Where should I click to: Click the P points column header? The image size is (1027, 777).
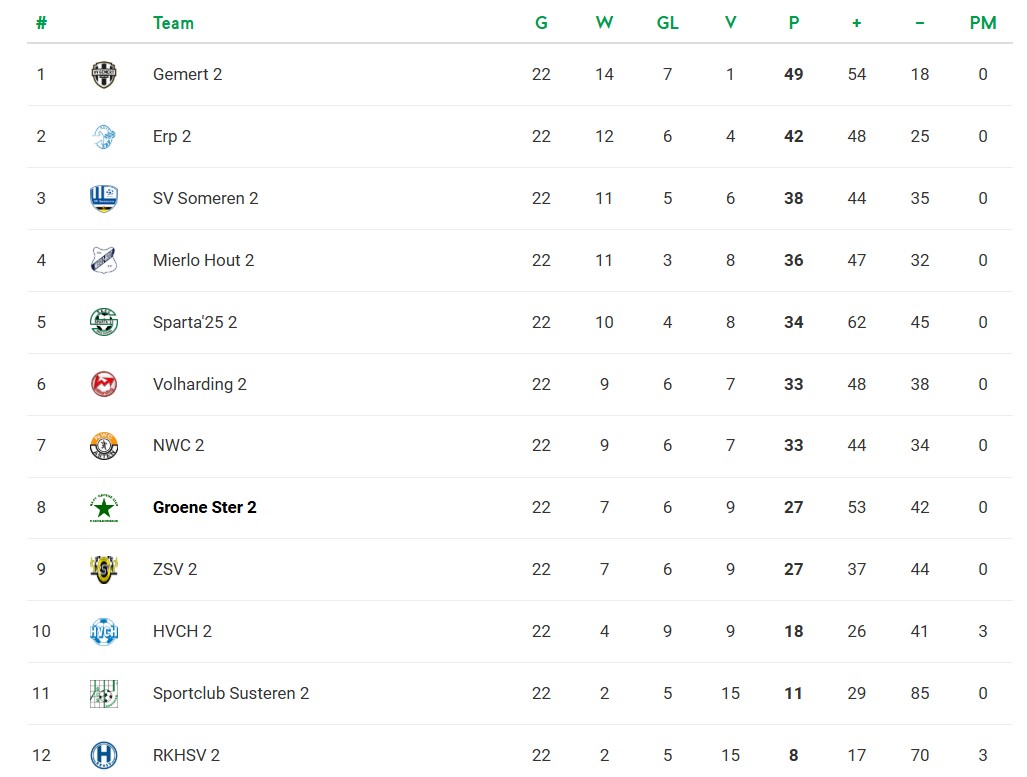point(793,23)
